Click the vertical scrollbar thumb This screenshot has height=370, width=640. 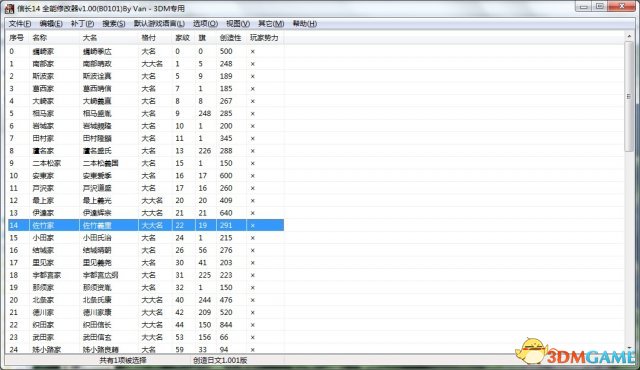tap(629, 97)
